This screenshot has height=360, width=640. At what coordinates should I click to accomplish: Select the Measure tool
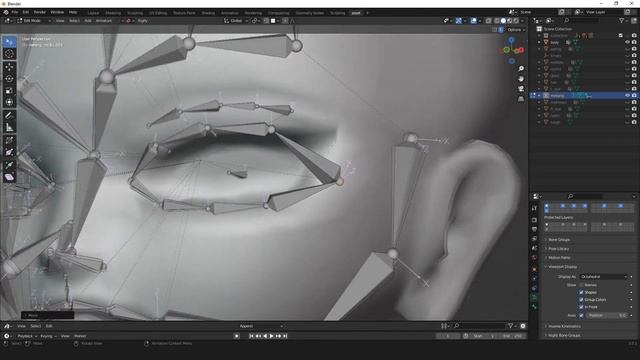pos(9,127)
